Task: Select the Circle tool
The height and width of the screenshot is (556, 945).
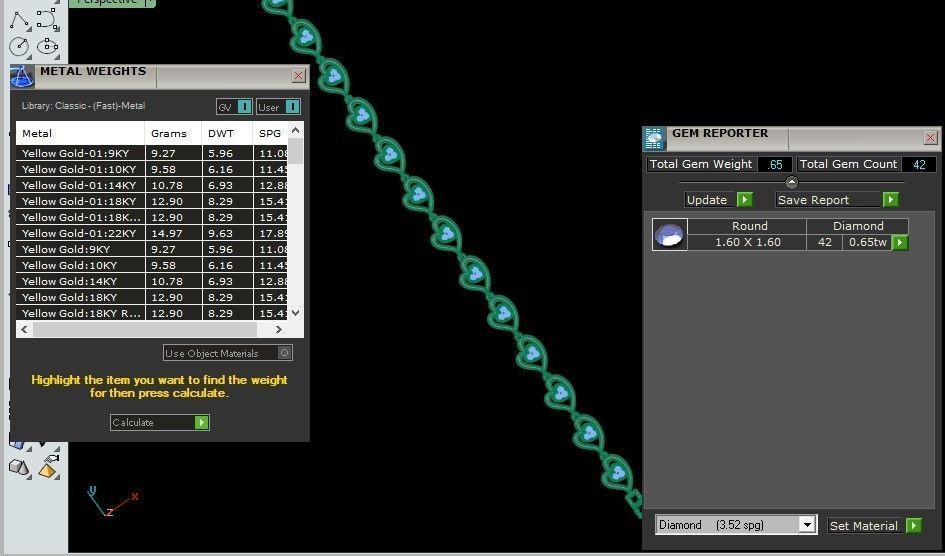Action: (x=20, y=47)
